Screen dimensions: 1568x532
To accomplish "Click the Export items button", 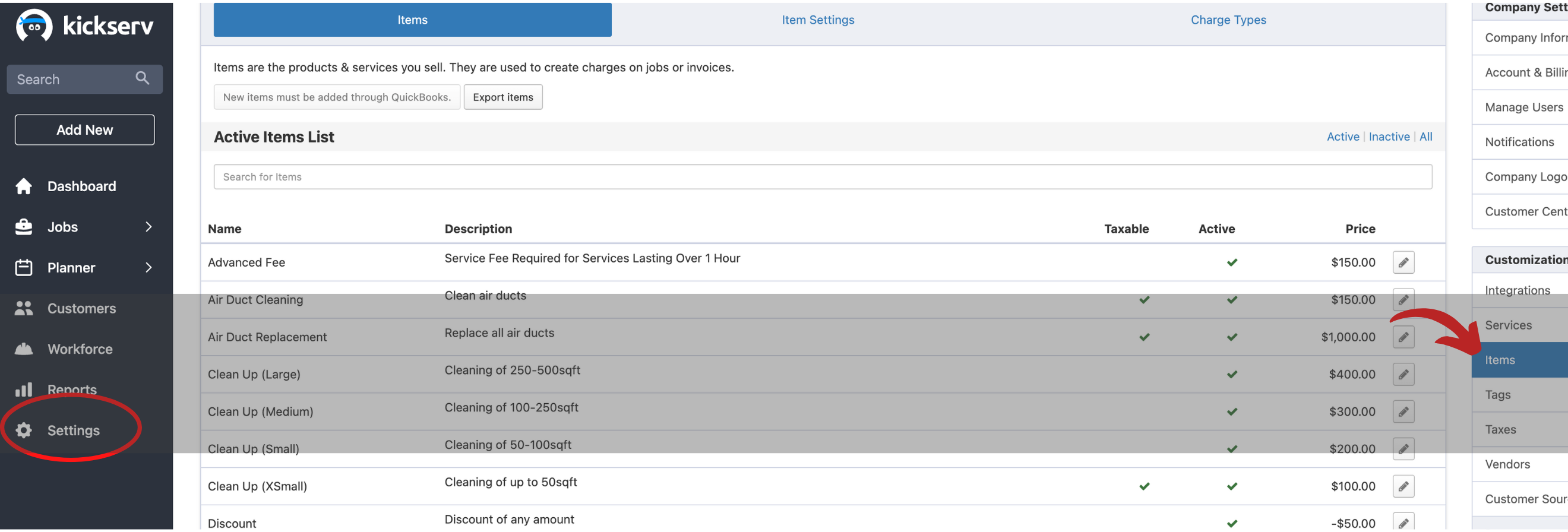I will pos(503,97).
